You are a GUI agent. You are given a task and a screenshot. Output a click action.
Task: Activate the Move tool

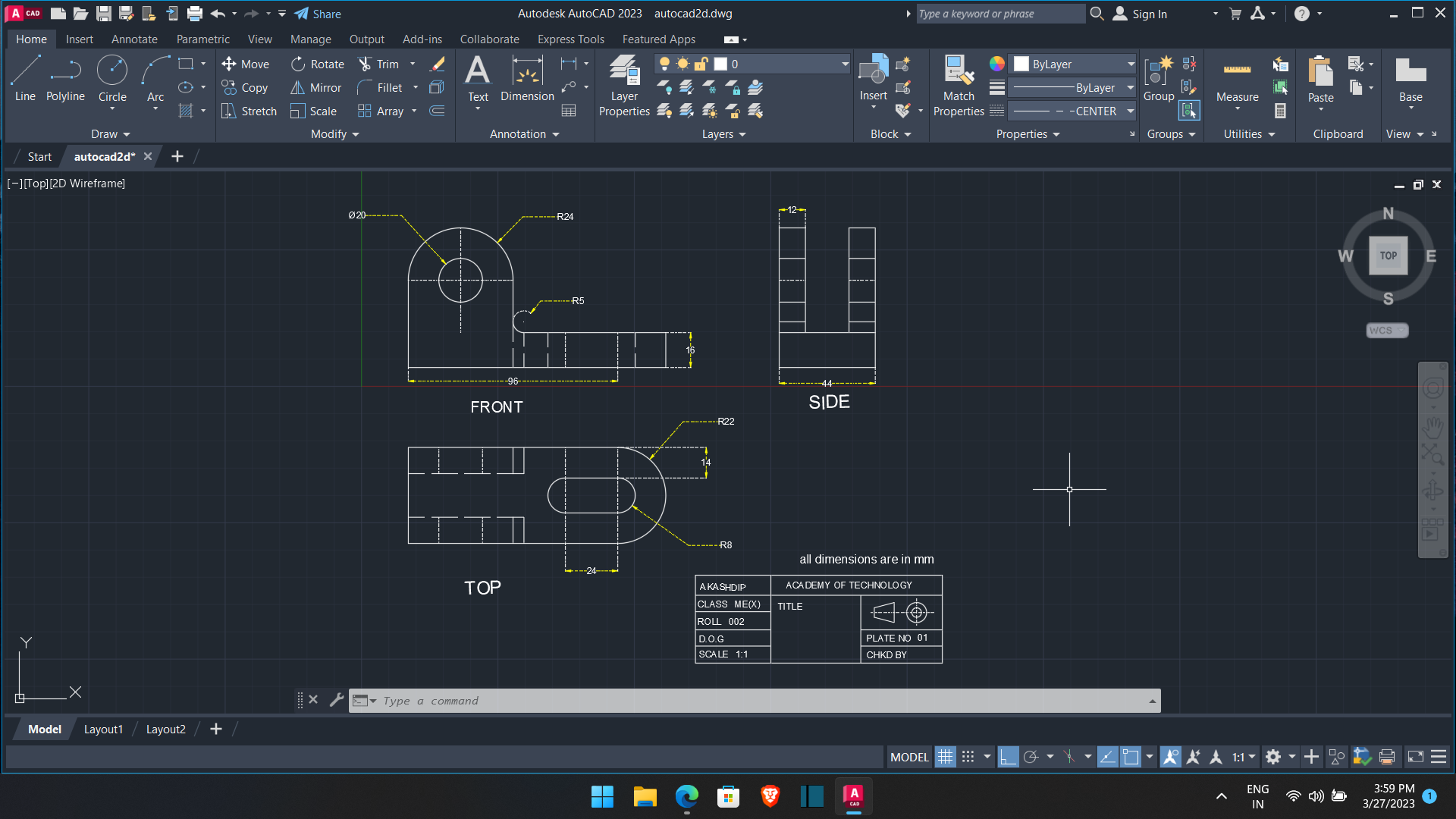pos(246,64)
